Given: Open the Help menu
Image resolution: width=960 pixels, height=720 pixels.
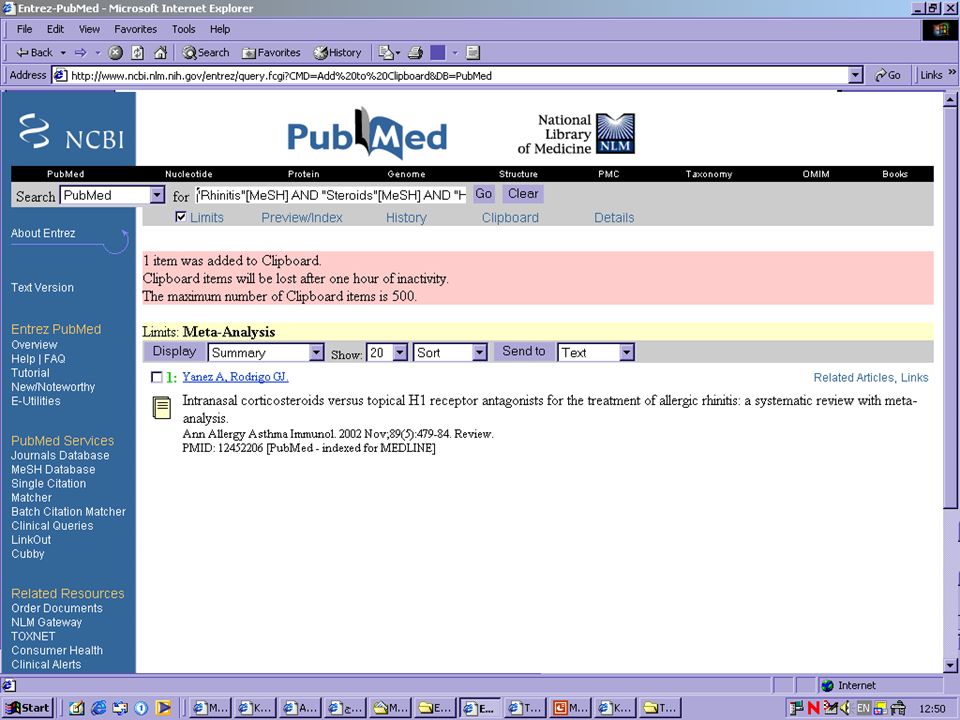Looking at the screenshot, I should (x=220, y=29).
